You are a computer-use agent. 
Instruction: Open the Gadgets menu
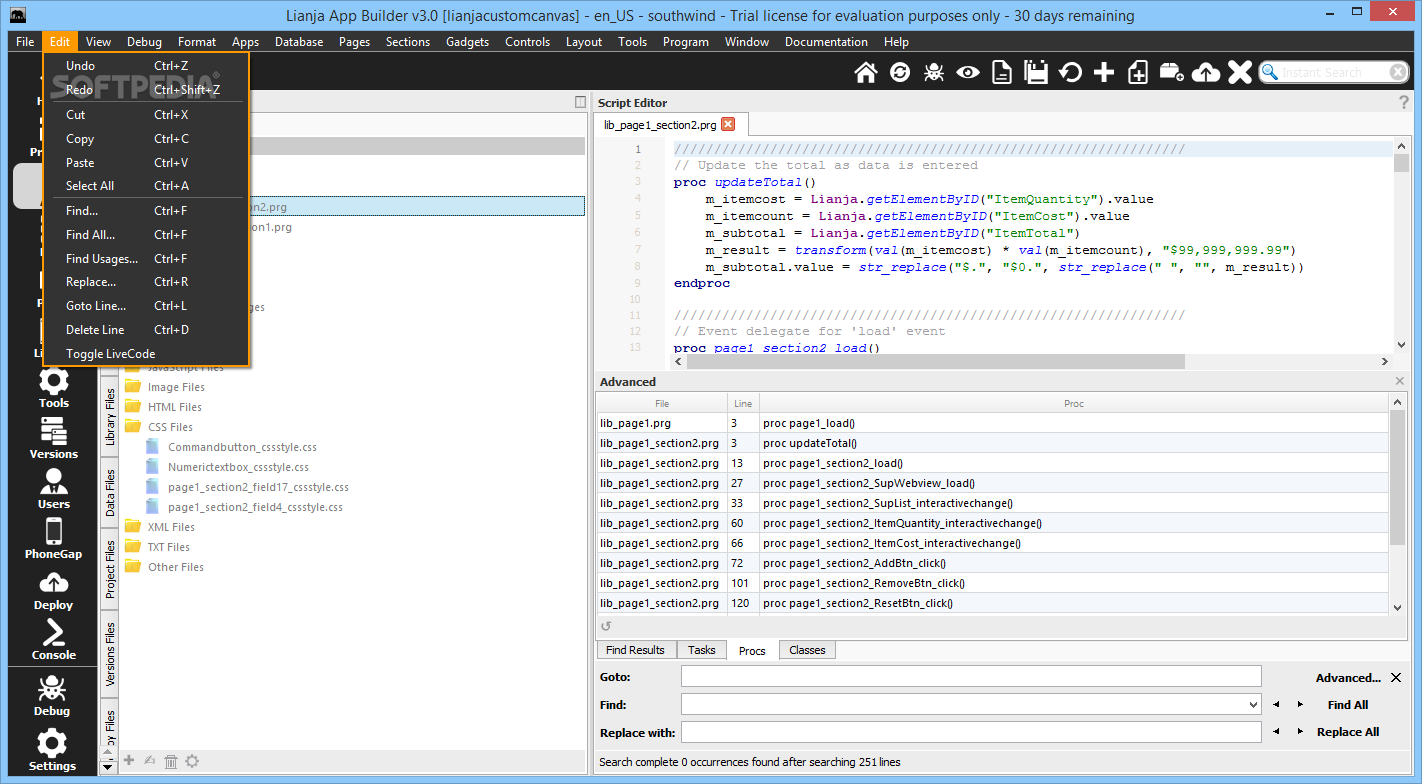point(467,42)
